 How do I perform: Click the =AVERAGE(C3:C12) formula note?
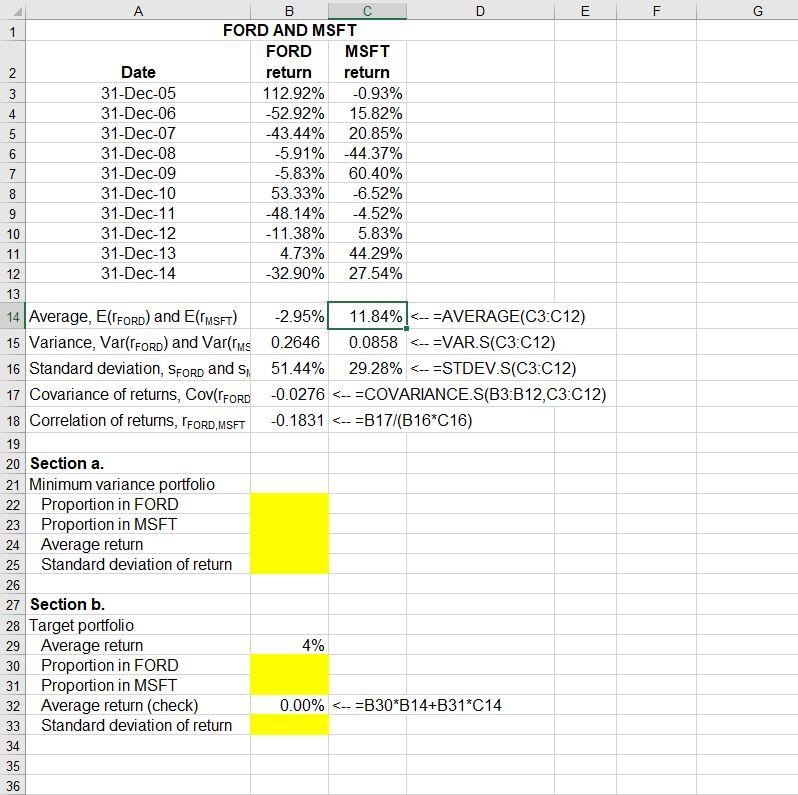(x=498, y=317)
